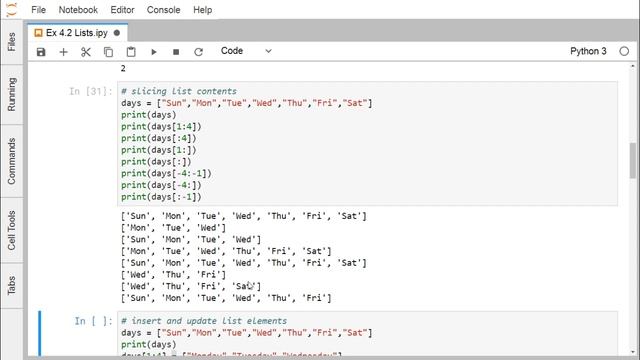Click the scrollbar up arrow
The image size is (640, 360).
click(633, 66)
